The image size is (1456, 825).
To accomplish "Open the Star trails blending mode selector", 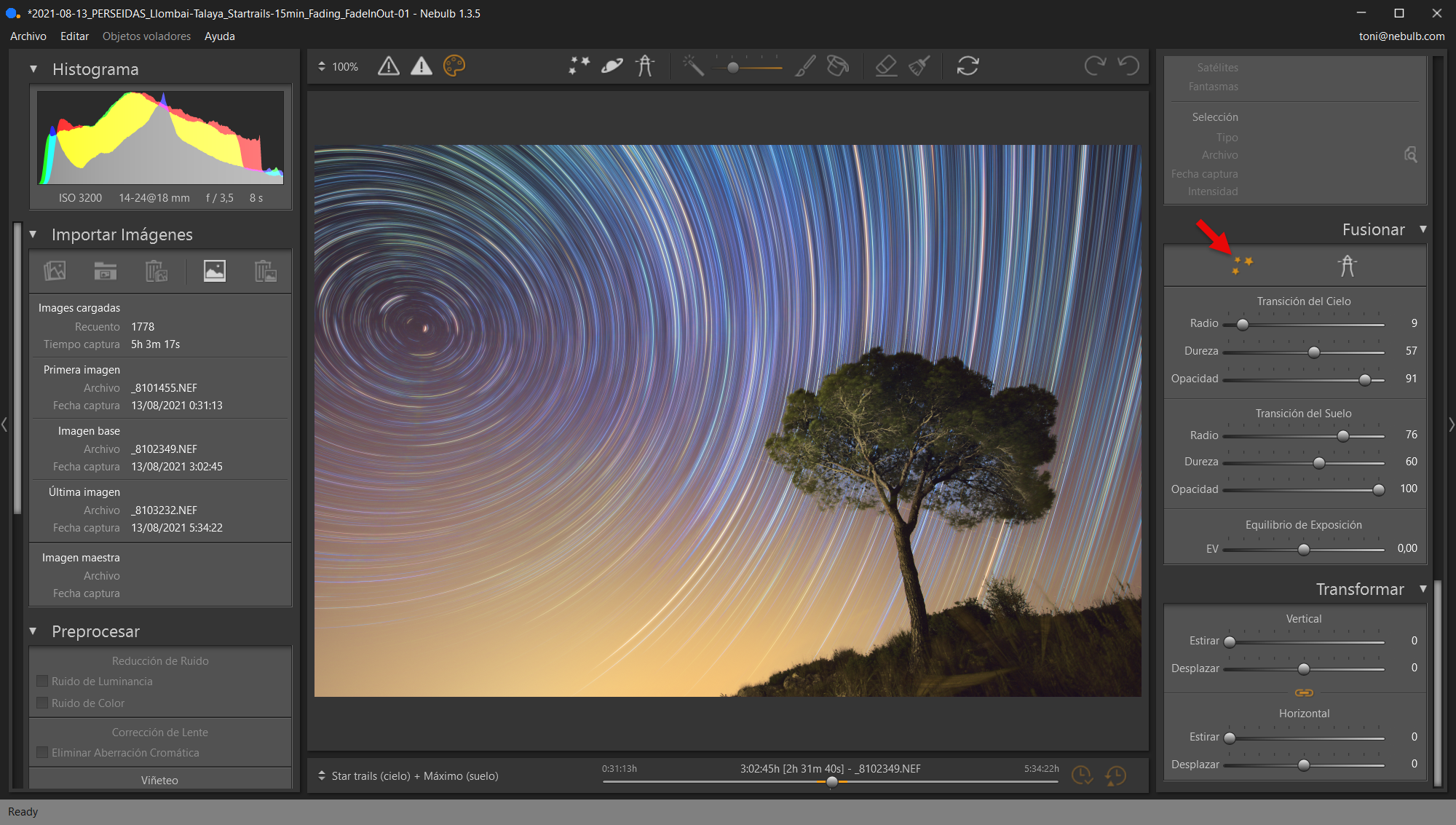I will pos(408,776).
